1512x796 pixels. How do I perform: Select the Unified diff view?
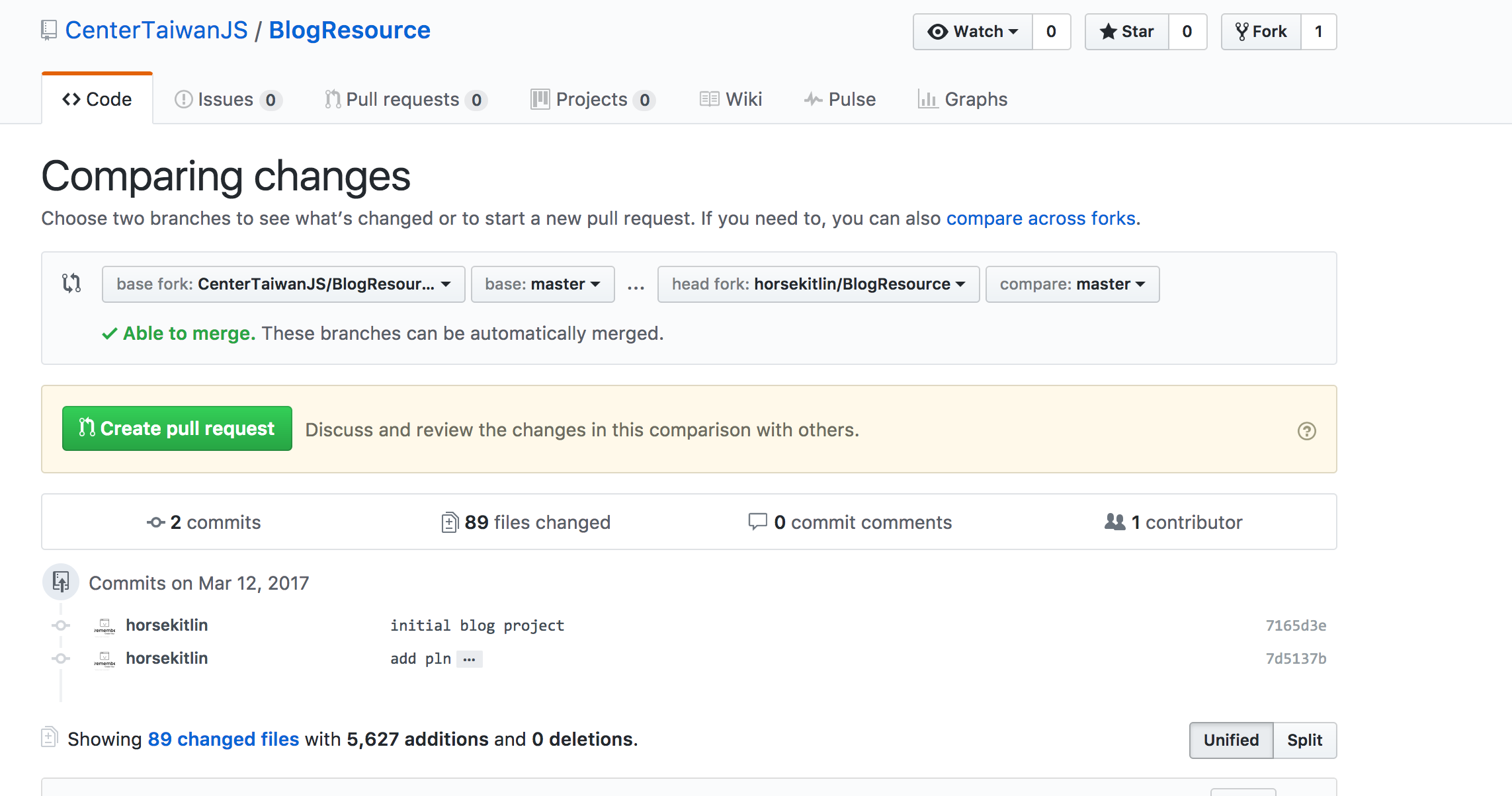[x=1230, y=740]
